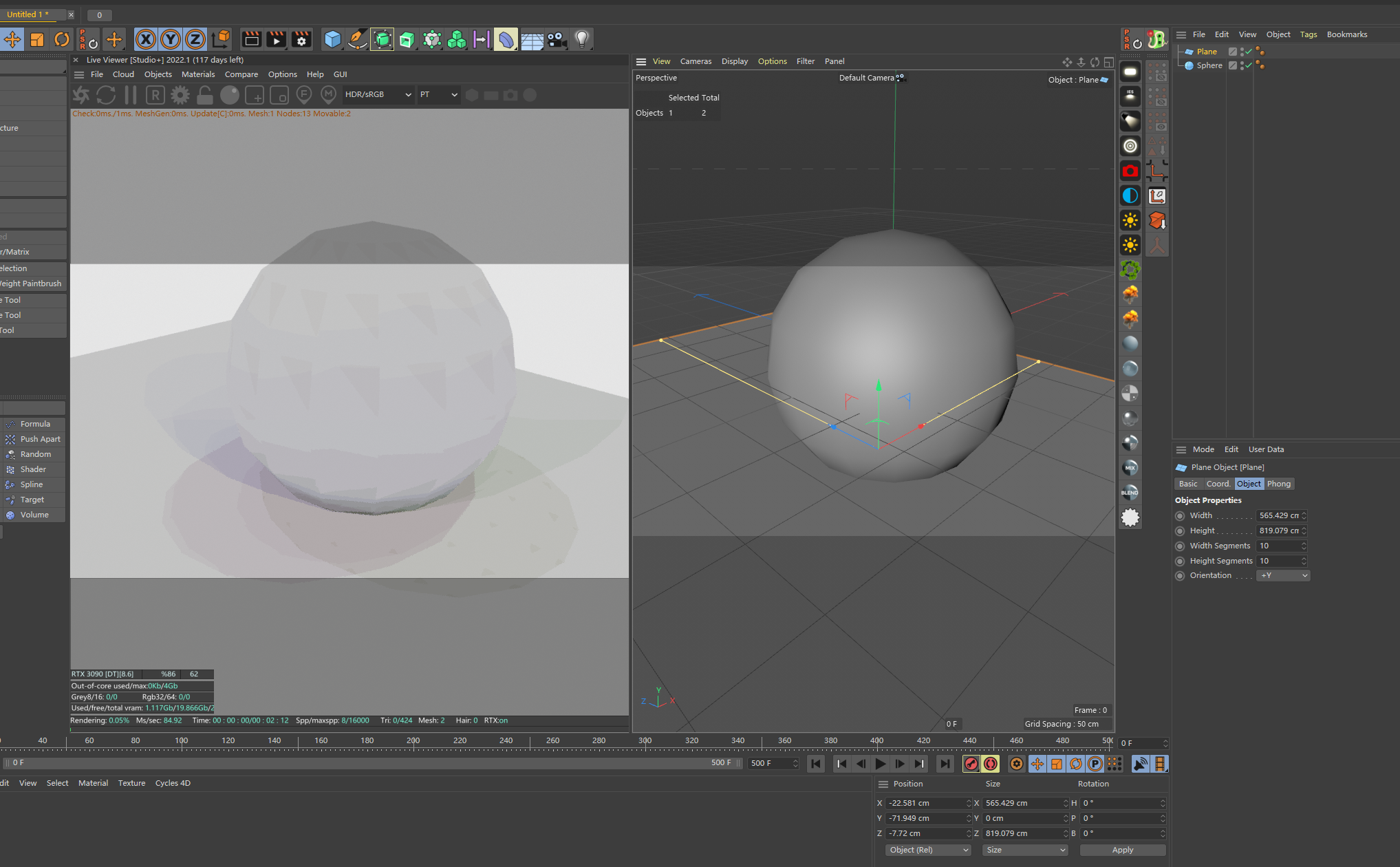Click the Render Settings clapperboard icon

point(301,39)
